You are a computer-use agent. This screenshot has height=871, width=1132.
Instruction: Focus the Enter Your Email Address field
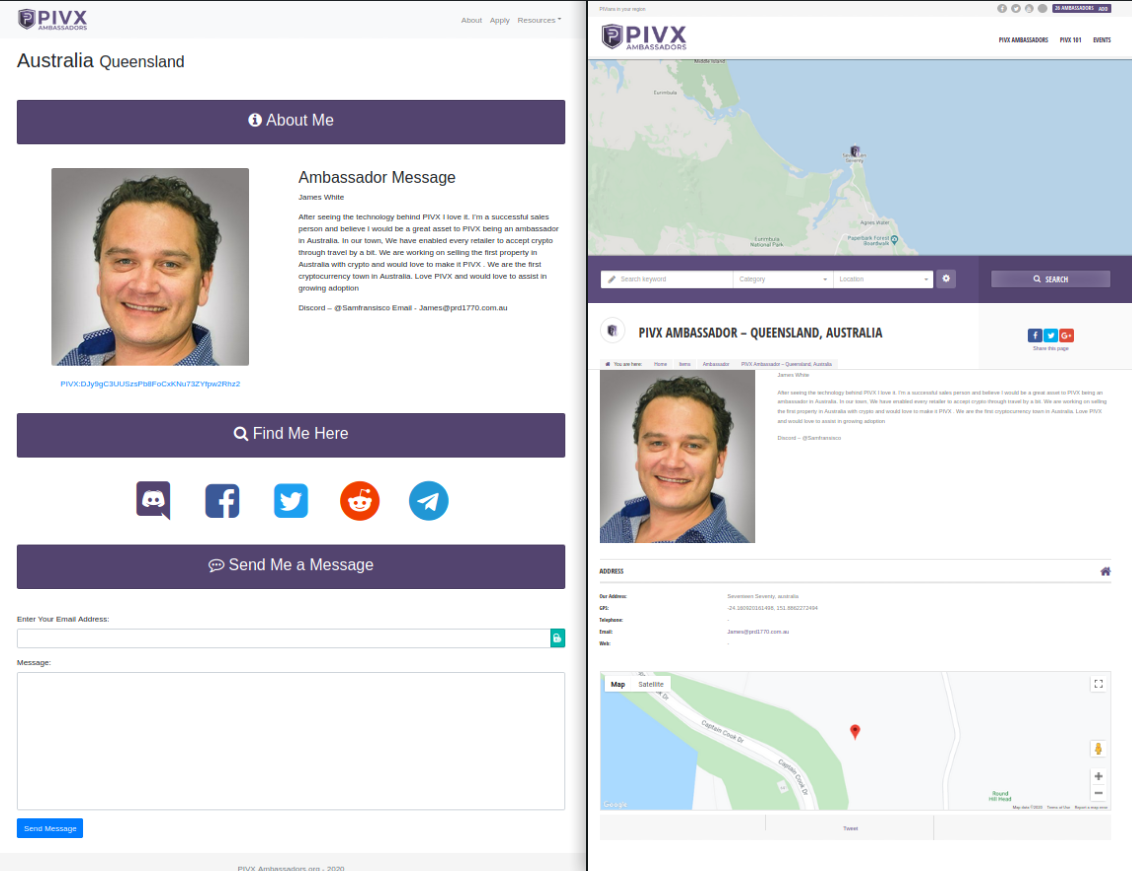pyautogui.click(x=283, y=638)
